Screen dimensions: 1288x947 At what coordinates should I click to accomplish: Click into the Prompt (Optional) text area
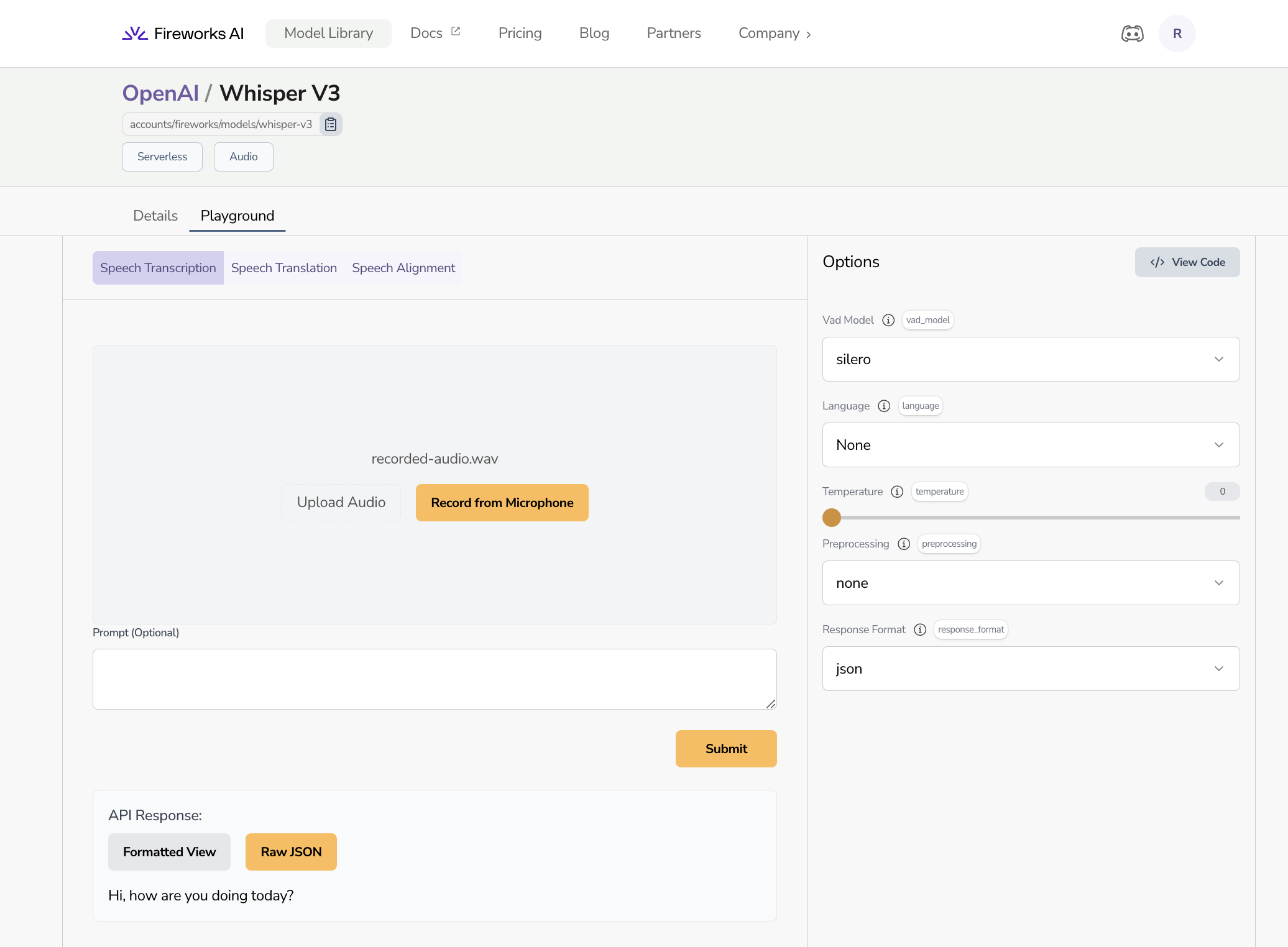coord(435,679)
